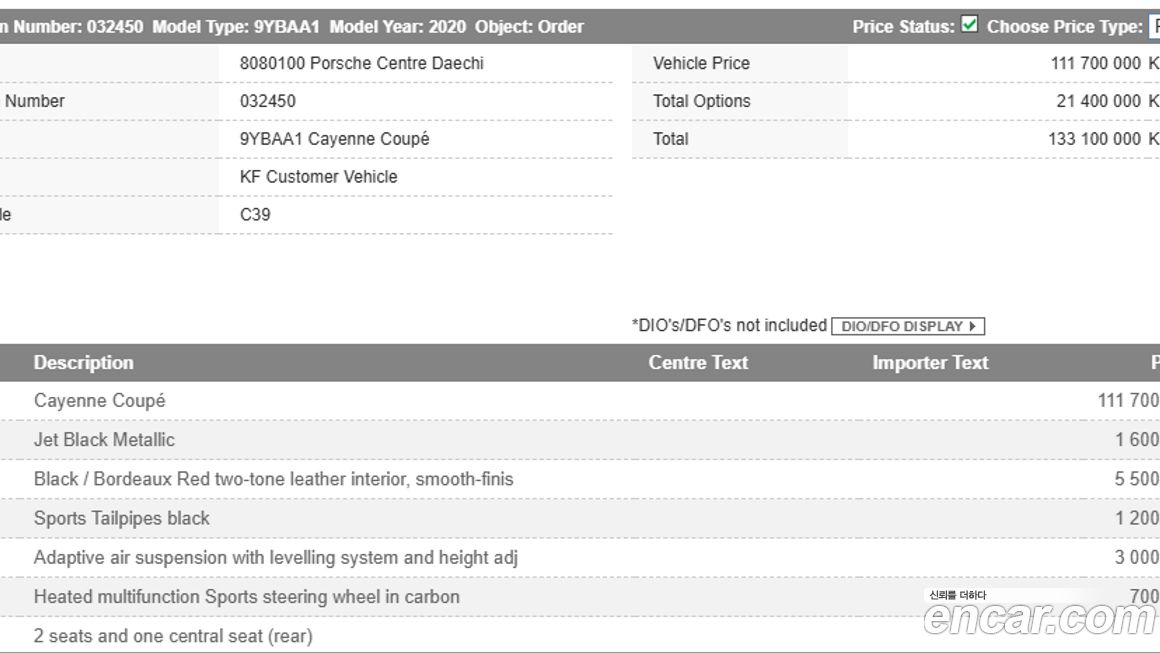Select the Sports Tailpipes black row
This screenshot has height=653, width=1160.
(x=122, y=518)
